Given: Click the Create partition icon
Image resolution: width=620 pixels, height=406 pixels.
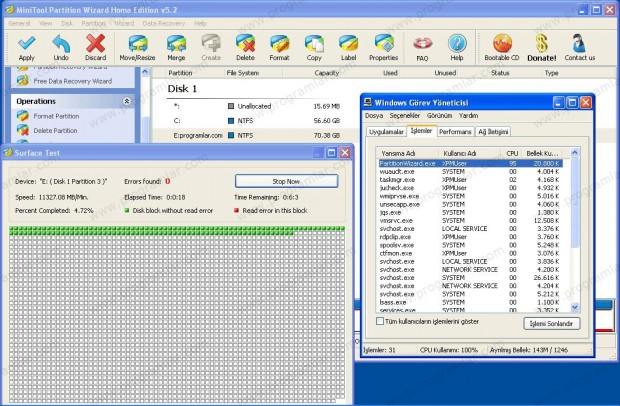Looking at the screenshot, I should point(211,43).
